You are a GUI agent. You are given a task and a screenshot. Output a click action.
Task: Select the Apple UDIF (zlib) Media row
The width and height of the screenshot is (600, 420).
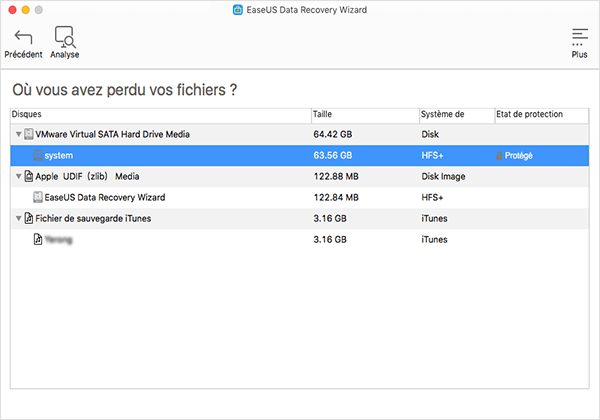(x=300, y=176)
